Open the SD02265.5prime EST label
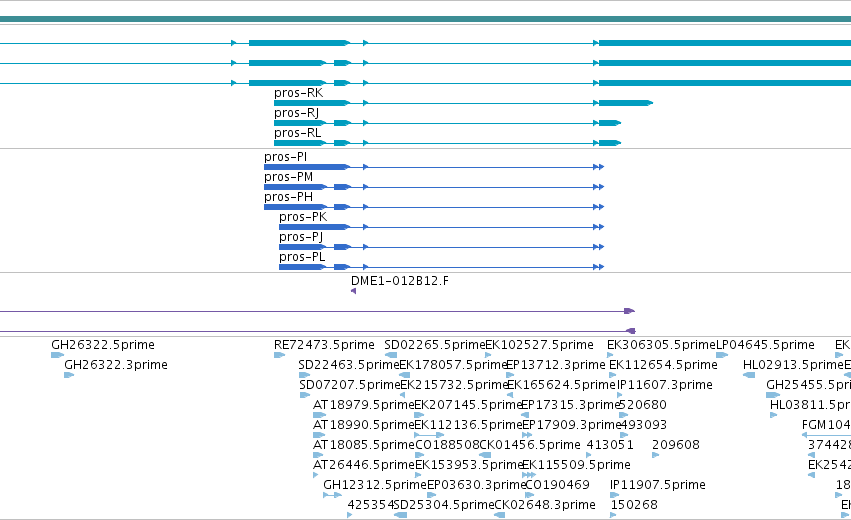 (434, 345)
